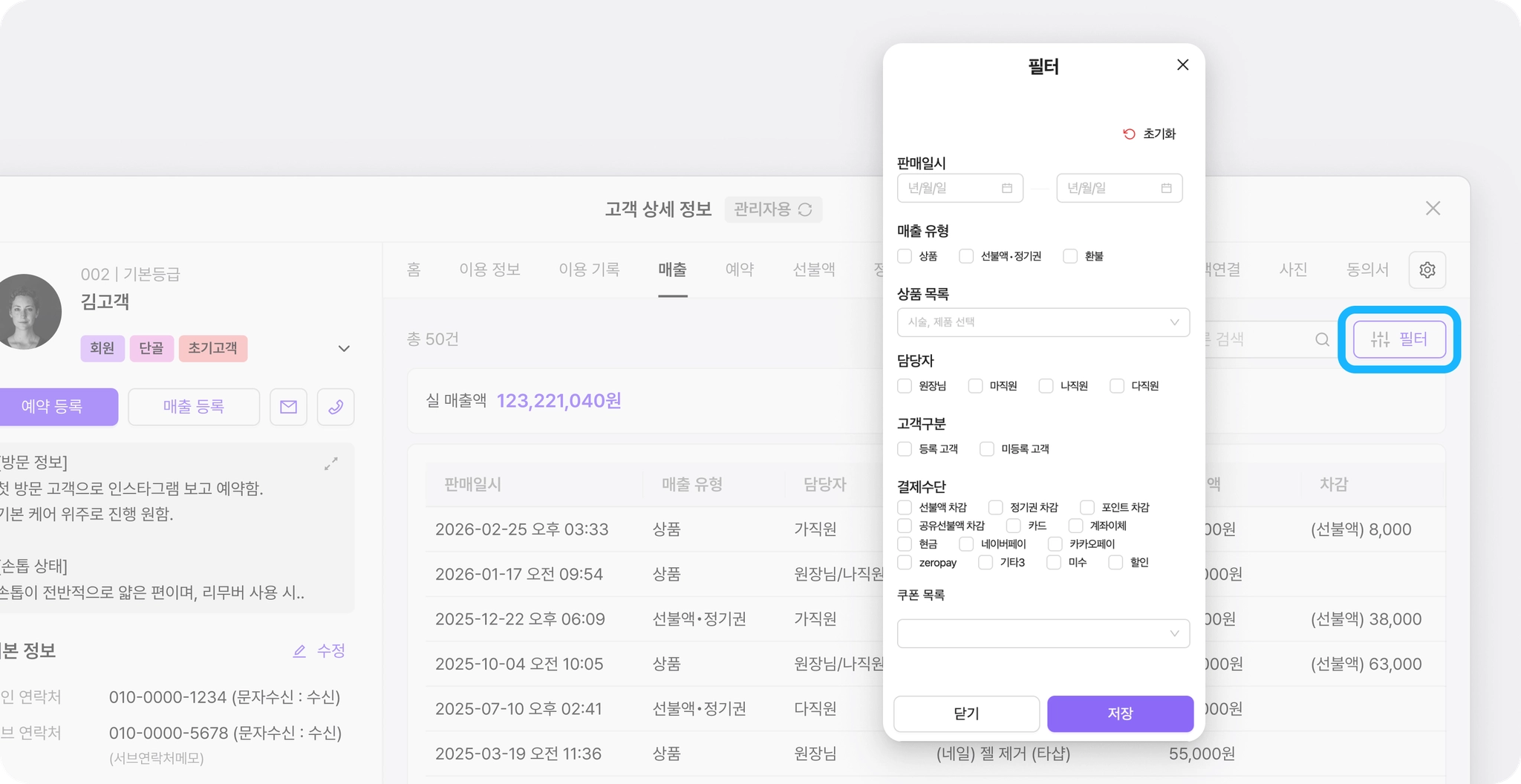Click the 매출 등록 button

(x=194, y=407)
